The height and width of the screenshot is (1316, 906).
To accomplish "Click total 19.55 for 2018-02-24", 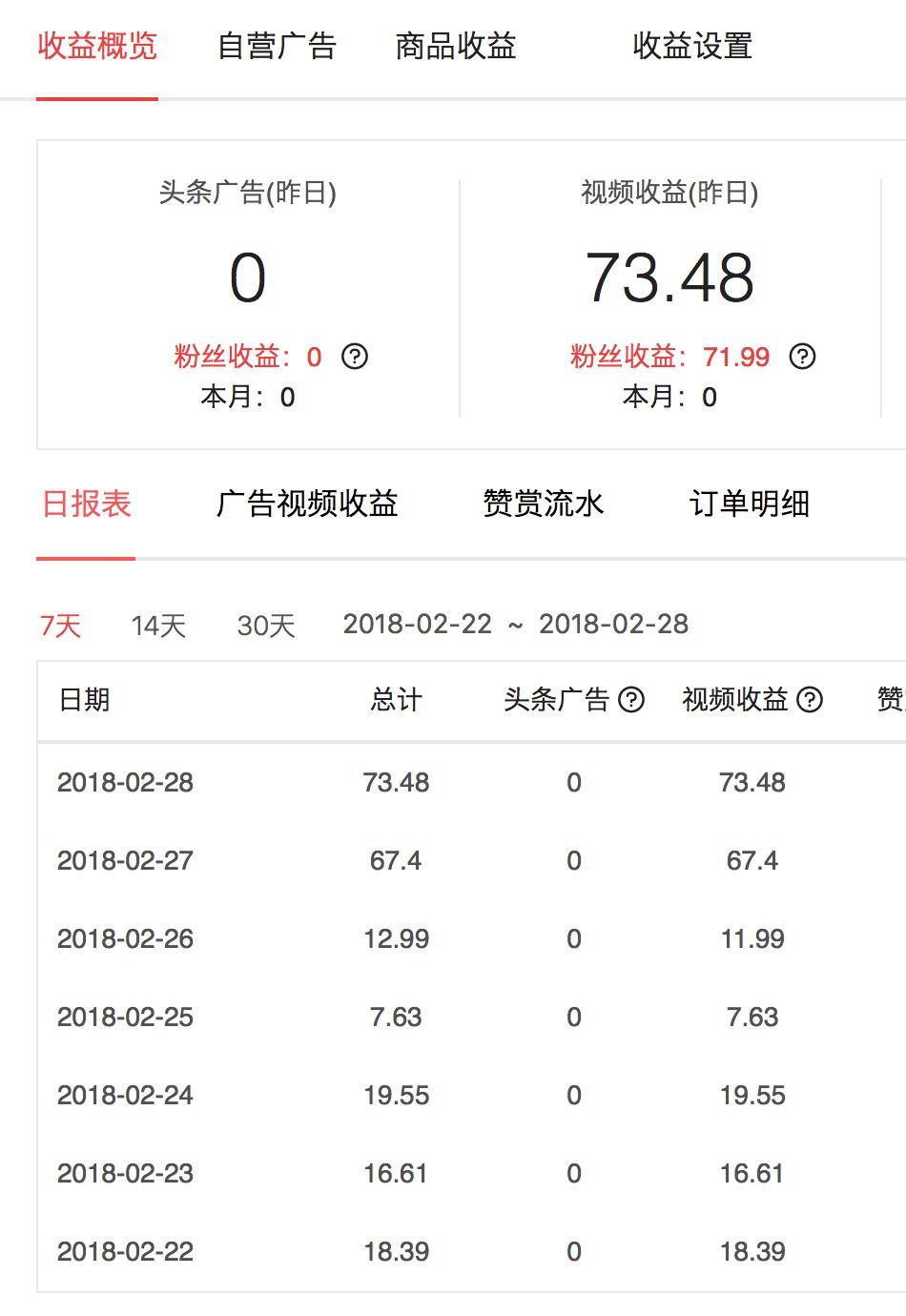I will (396, 1096).
